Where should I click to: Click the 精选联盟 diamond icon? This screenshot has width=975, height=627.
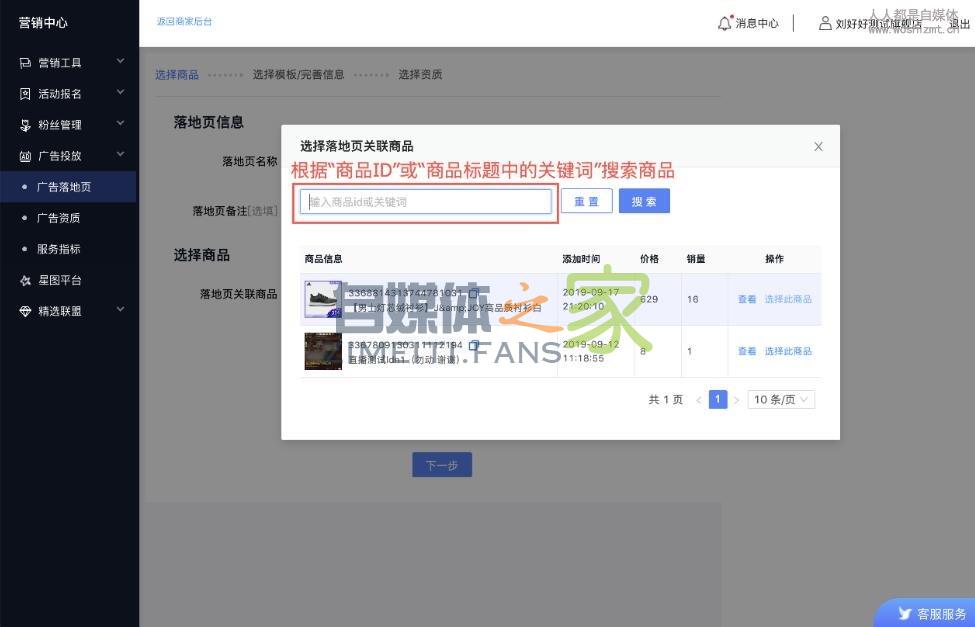[x=26, y=311]
